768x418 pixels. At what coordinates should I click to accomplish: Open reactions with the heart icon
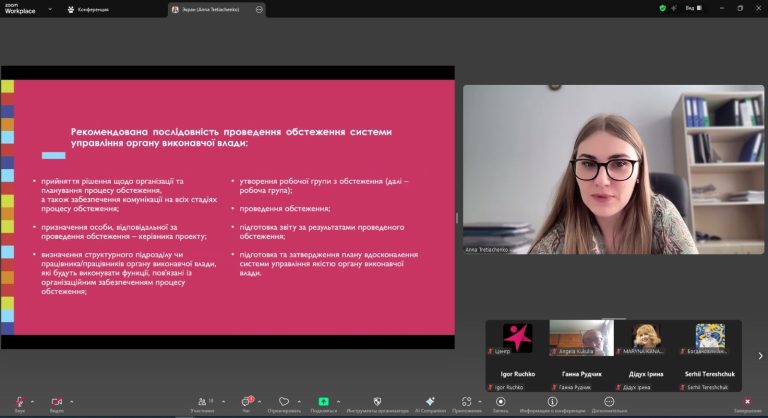pos(284,402)
